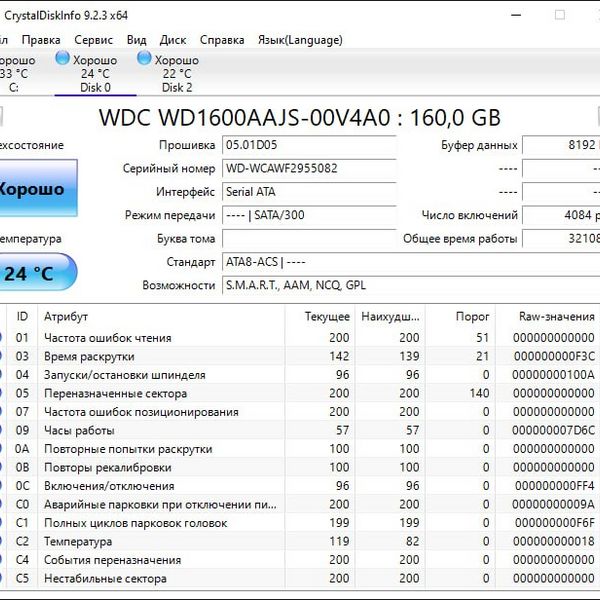
Task: Click the Прошивка field 05.01D05
Action: coord(309,145)
